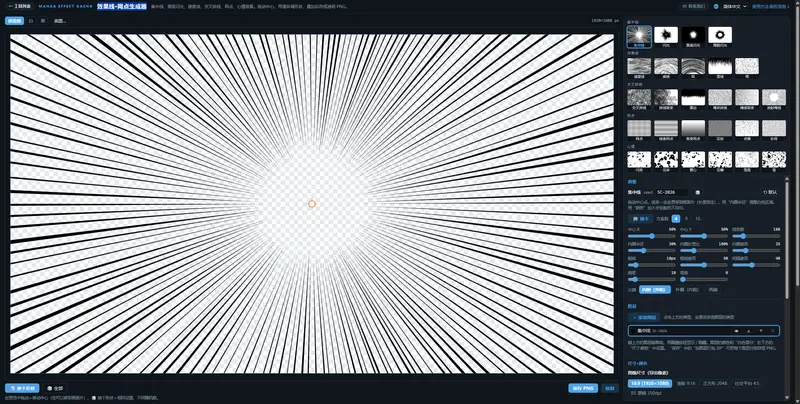
Task: Choose the black top edge hatching preset
Action: click(693, 98)
